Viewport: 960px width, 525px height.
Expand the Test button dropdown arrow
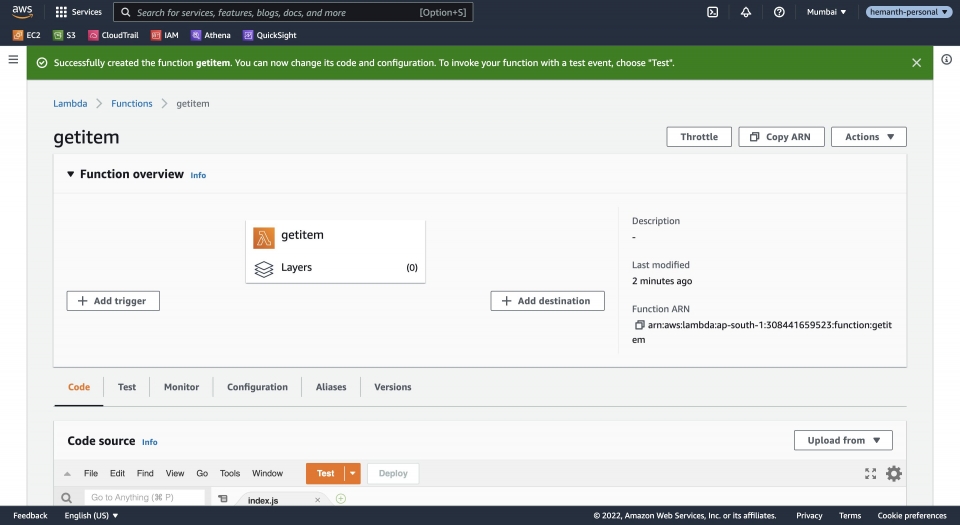353,473
